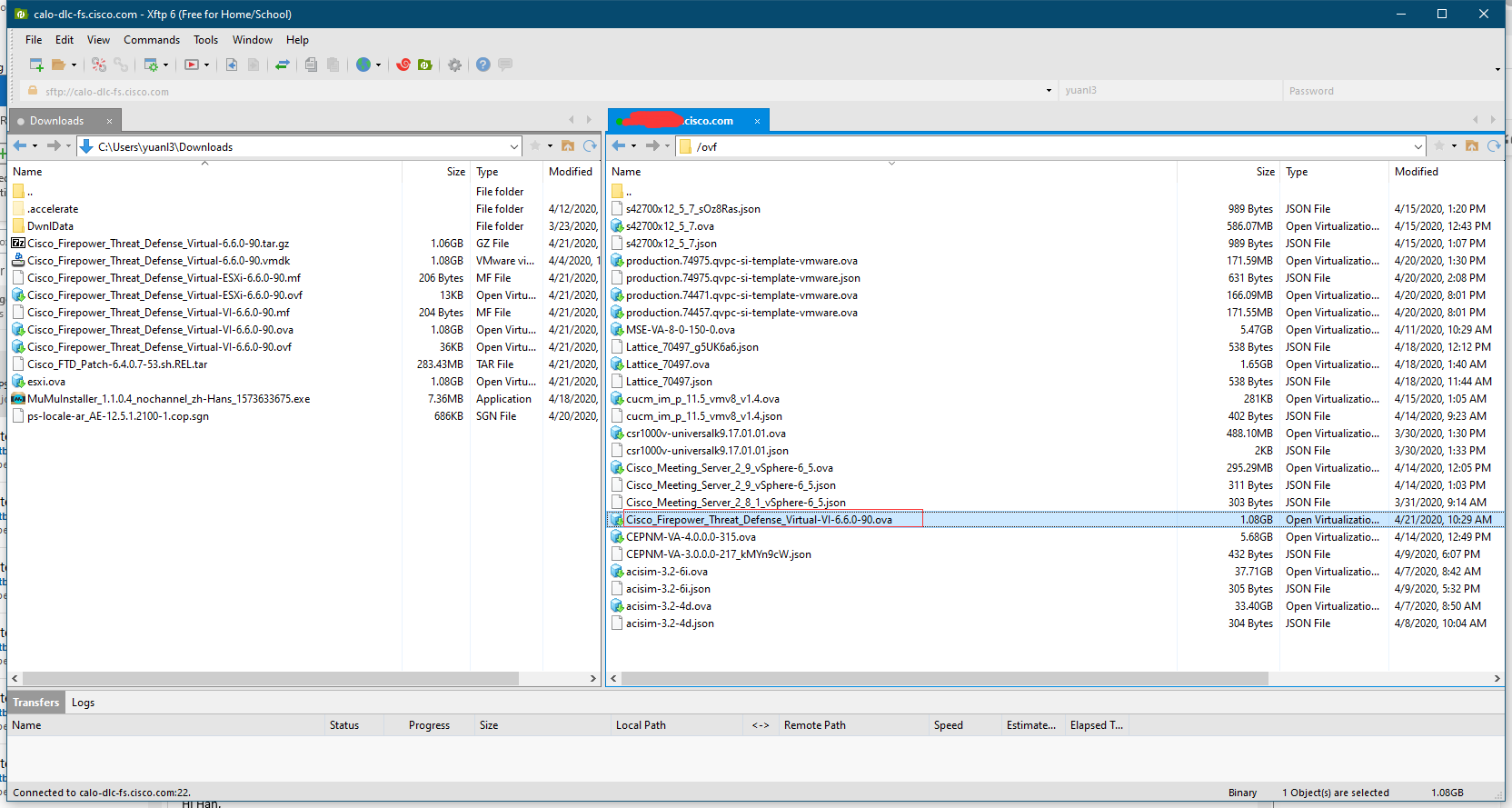The width and height of the screenshot is (1512, 808).
Task: Open local back-button history dropdown arrow
Action: (x=35, y=146)
